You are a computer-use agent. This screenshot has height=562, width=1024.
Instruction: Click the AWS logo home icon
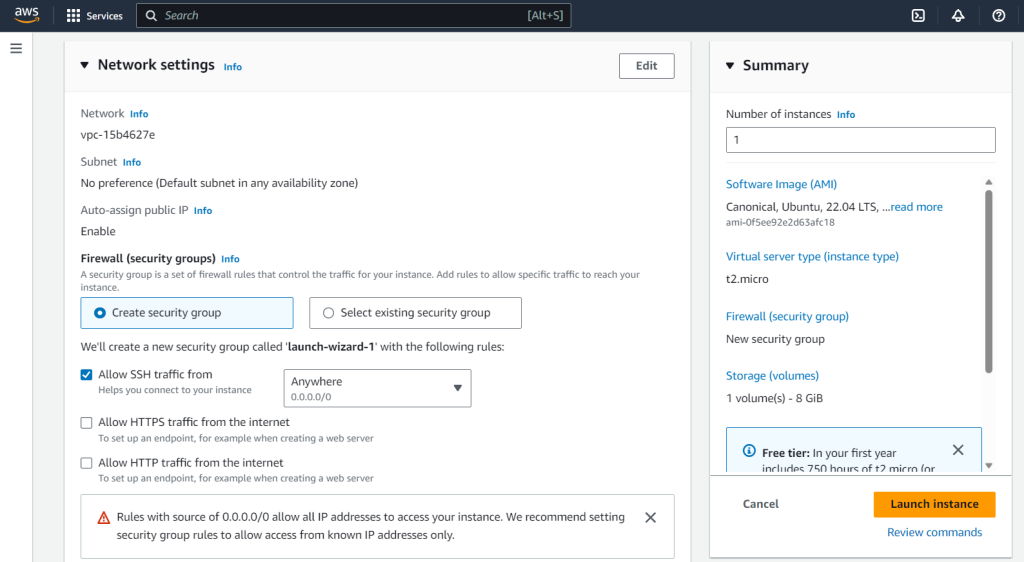26,15
